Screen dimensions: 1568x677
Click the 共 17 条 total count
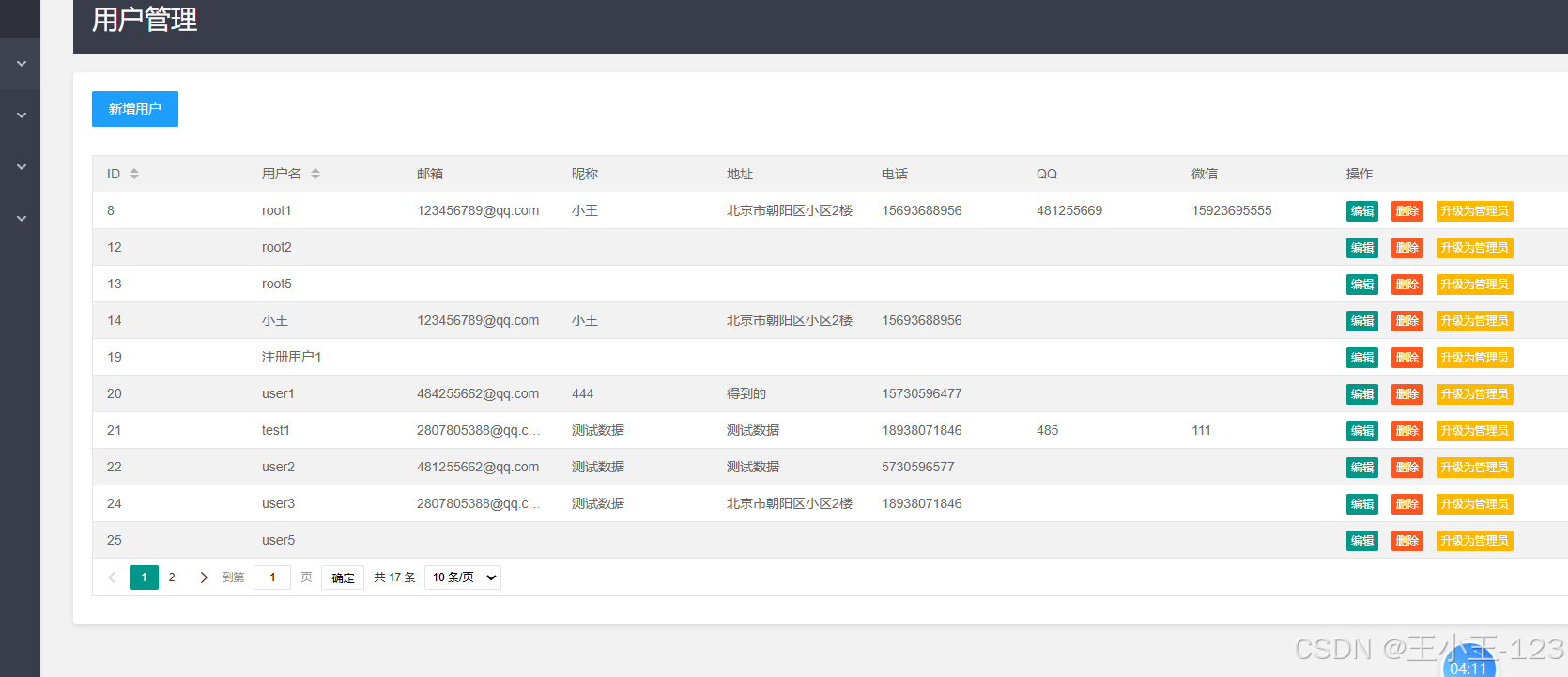394,577
